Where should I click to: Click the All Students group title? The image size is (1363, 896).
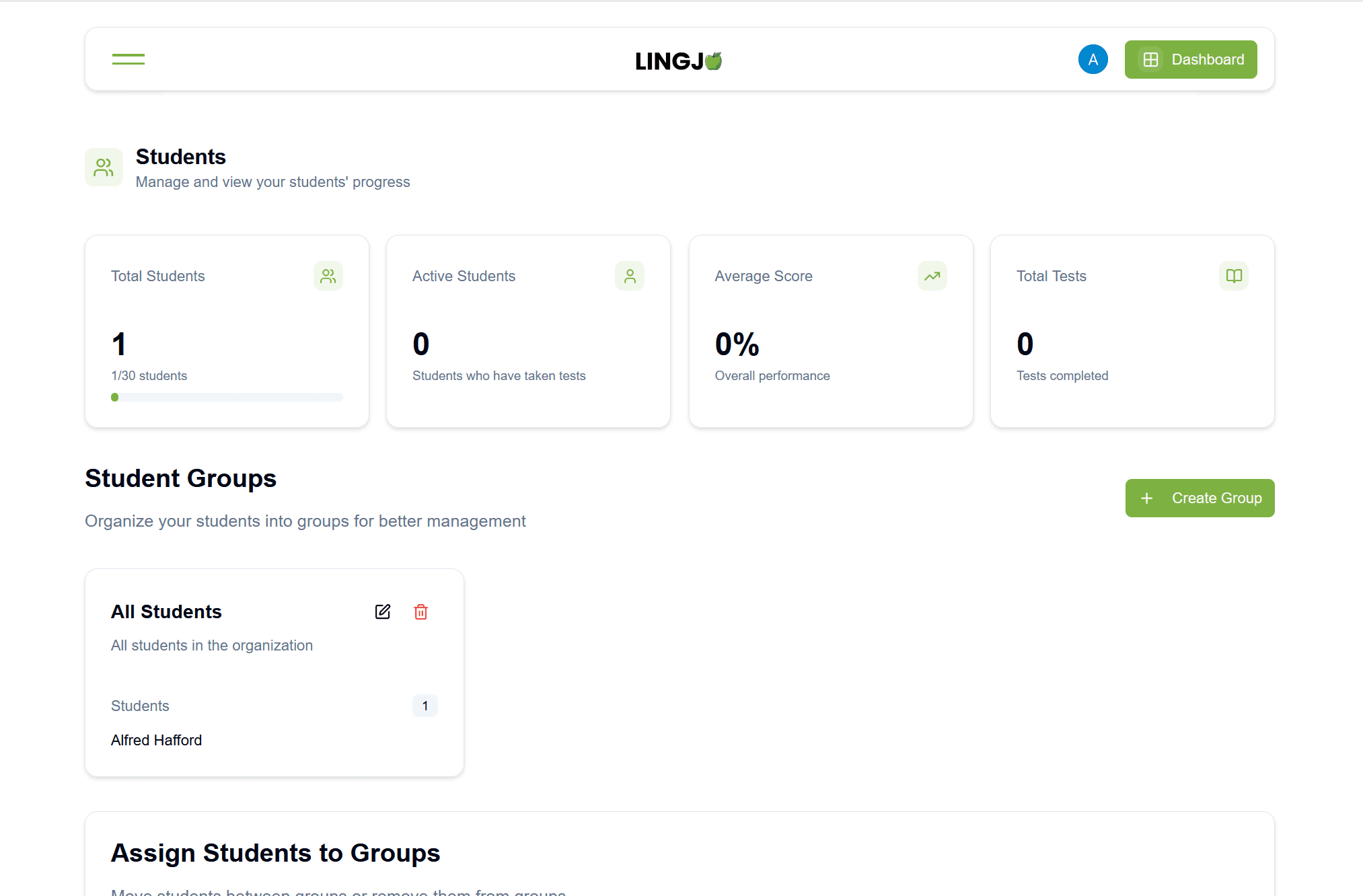(x=166, y=611)
